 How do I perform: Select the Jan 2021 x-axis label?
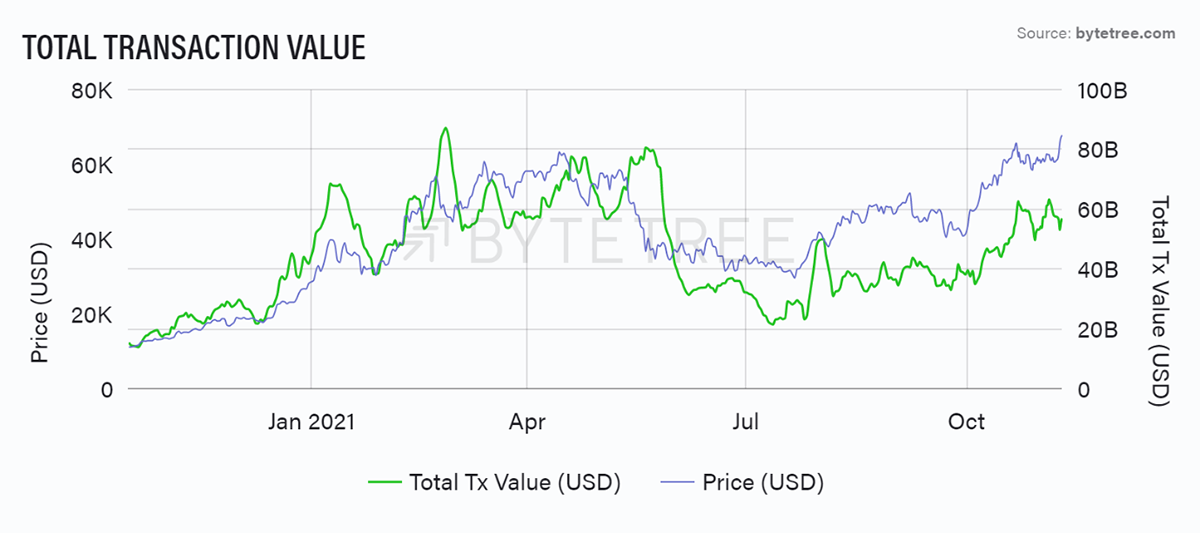[310, 422]
